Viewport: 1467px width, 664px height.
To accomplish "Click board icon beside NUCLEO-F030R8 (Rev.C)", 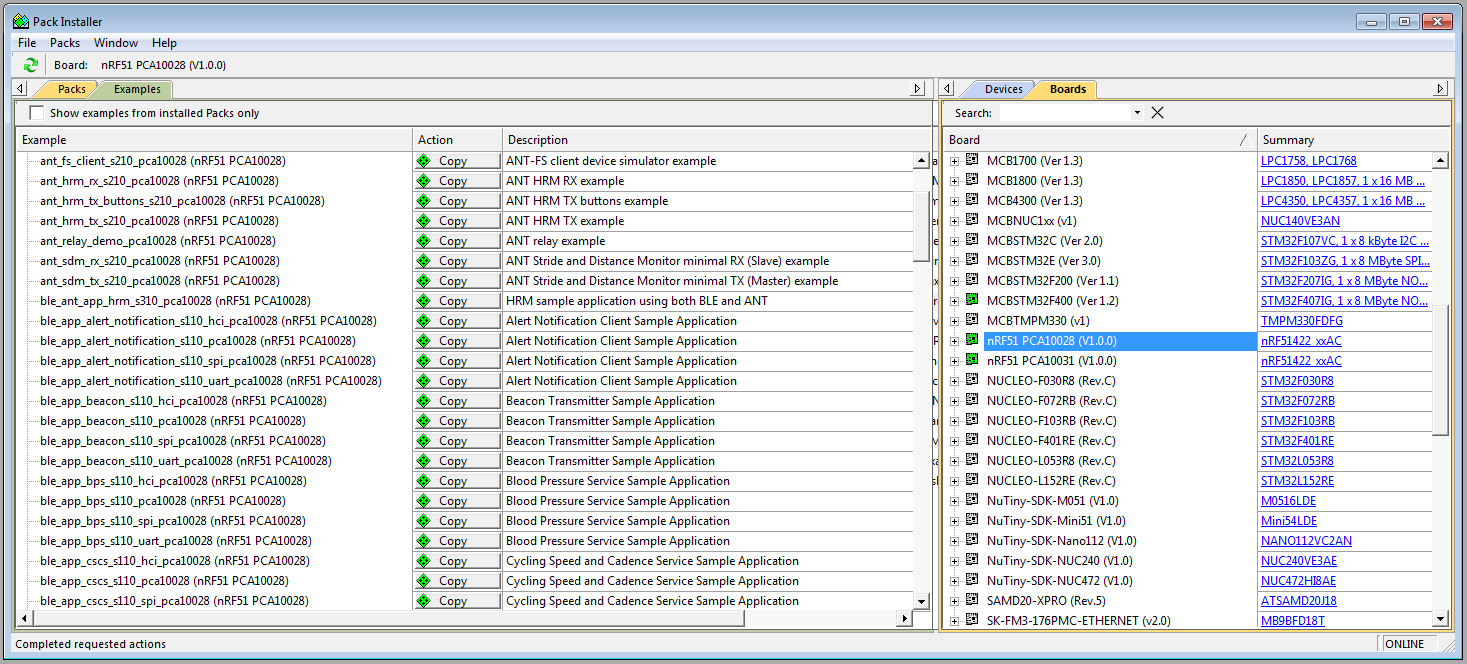I will point(972,380).
